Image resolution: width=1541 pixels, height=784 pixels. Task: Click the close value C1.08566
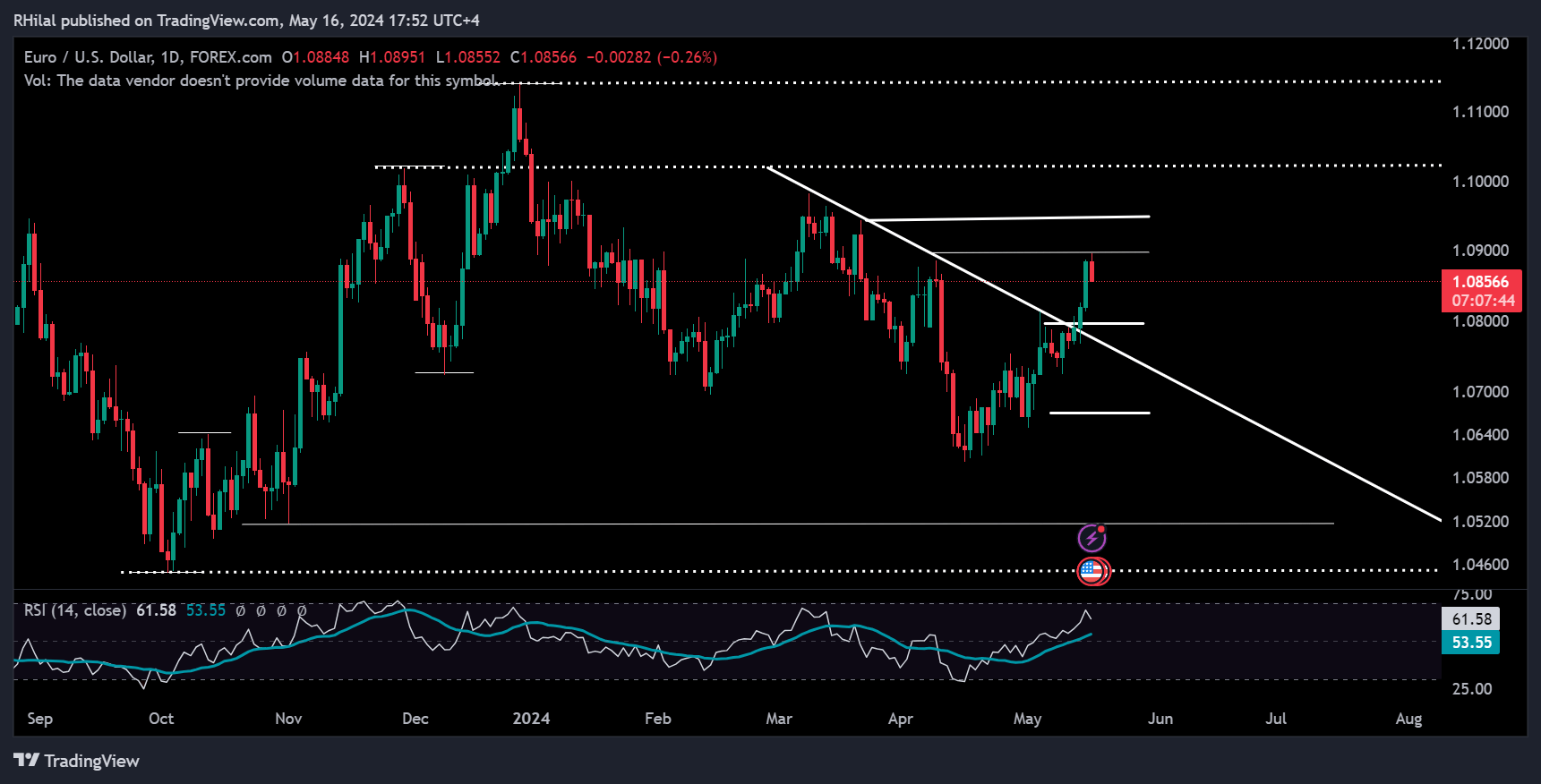coord(544,57)
